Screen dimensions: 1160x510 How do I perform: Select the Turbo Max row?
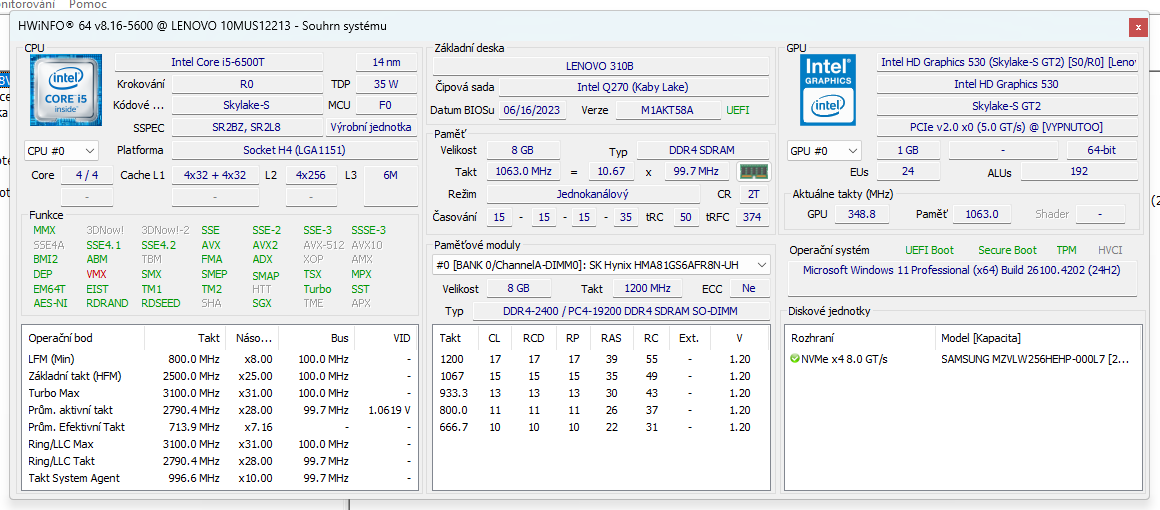pos(219,393)
